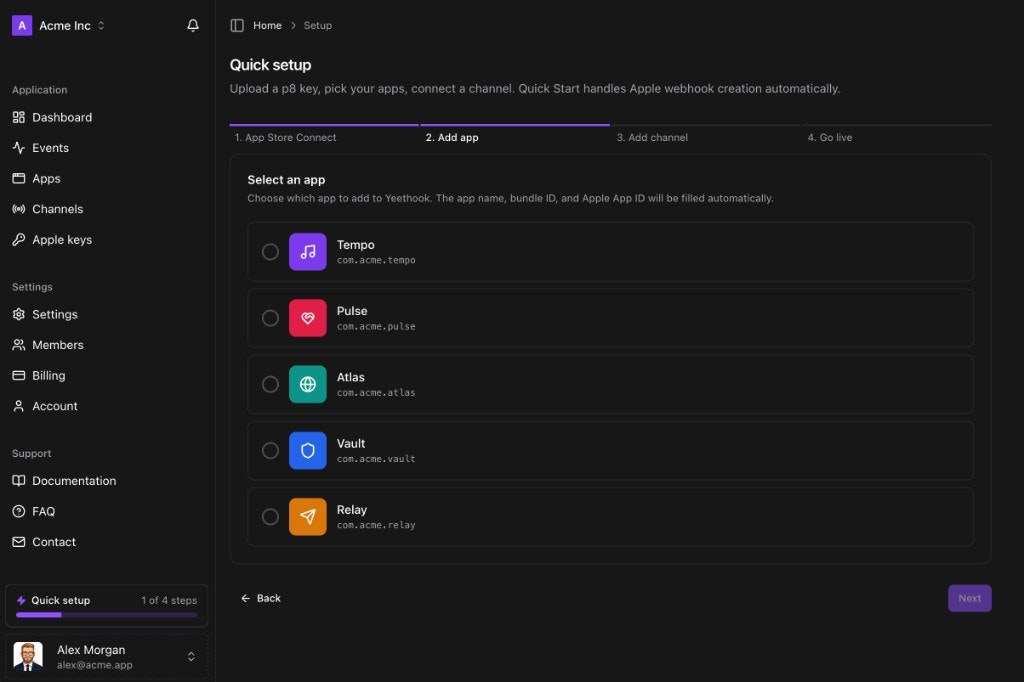Viewport: 1024px width, 682px height.
Task: Select the Vault app radio button
Action: click(270, 450)
